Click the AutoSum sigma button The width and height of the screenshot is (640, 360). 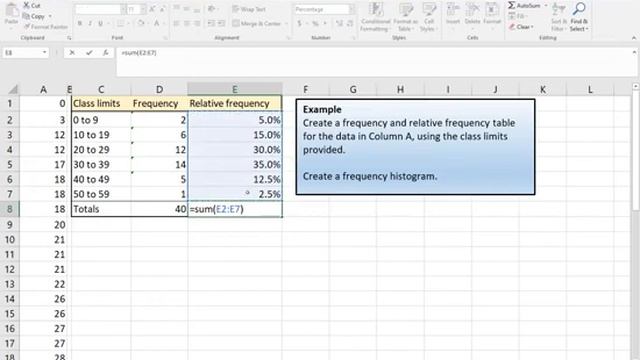(x=524, y=5)
